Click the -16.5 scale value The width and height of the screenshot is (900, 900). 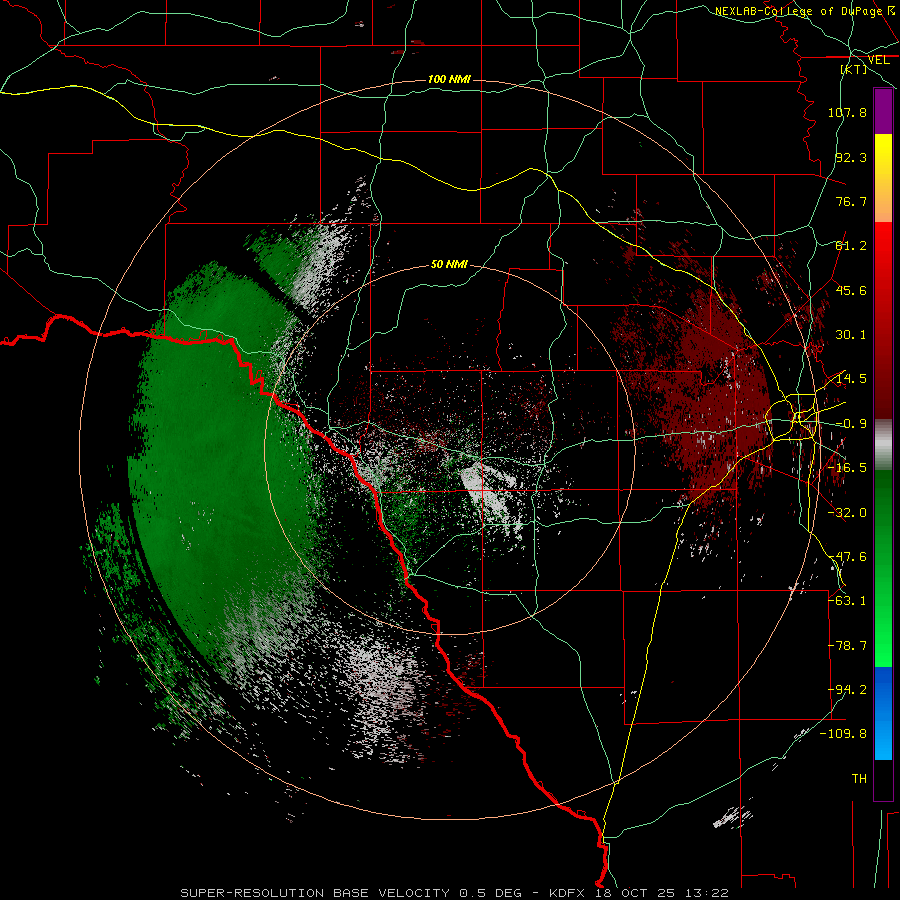(x=847, y=468)
